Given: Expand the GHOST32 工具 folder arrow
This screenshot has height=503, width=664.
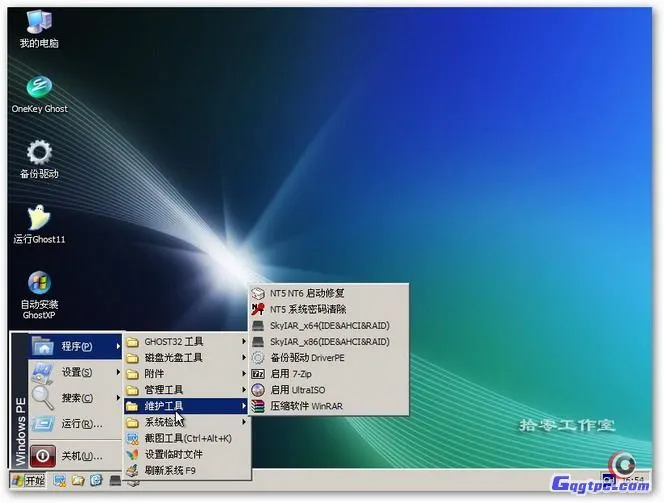Looking at the screenshot, I should pyautogui.click(x=244, y=341).
